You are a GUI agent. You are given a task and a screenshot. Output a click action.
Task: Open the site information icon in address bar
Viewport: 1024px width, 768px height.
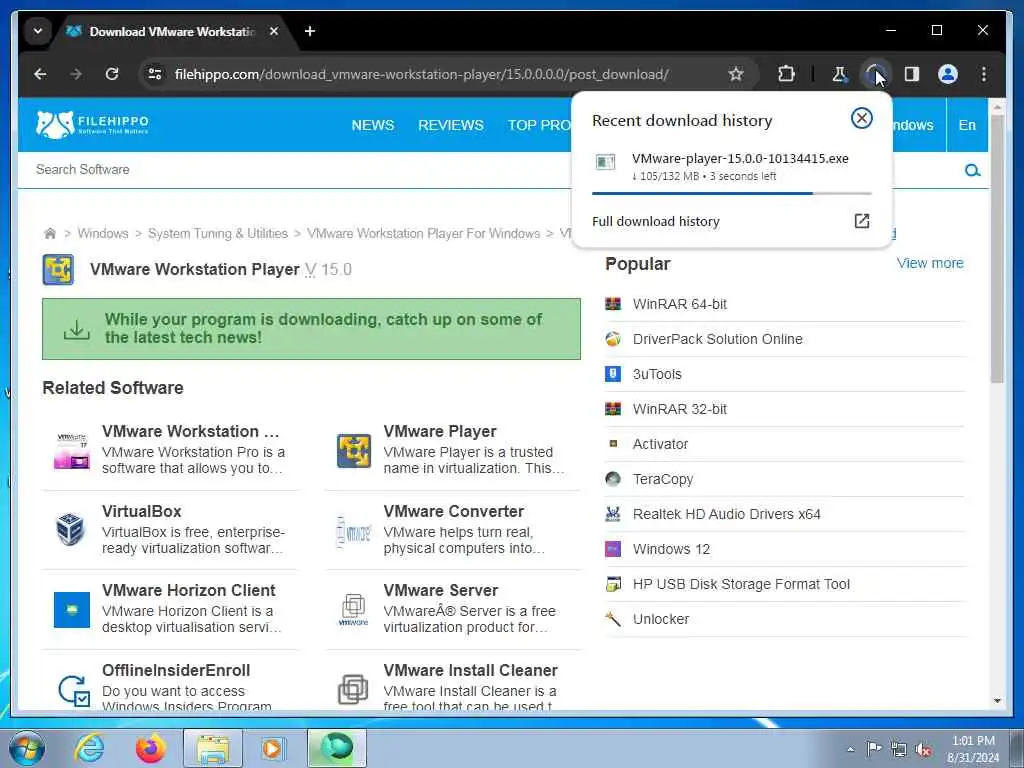point(155,74)
